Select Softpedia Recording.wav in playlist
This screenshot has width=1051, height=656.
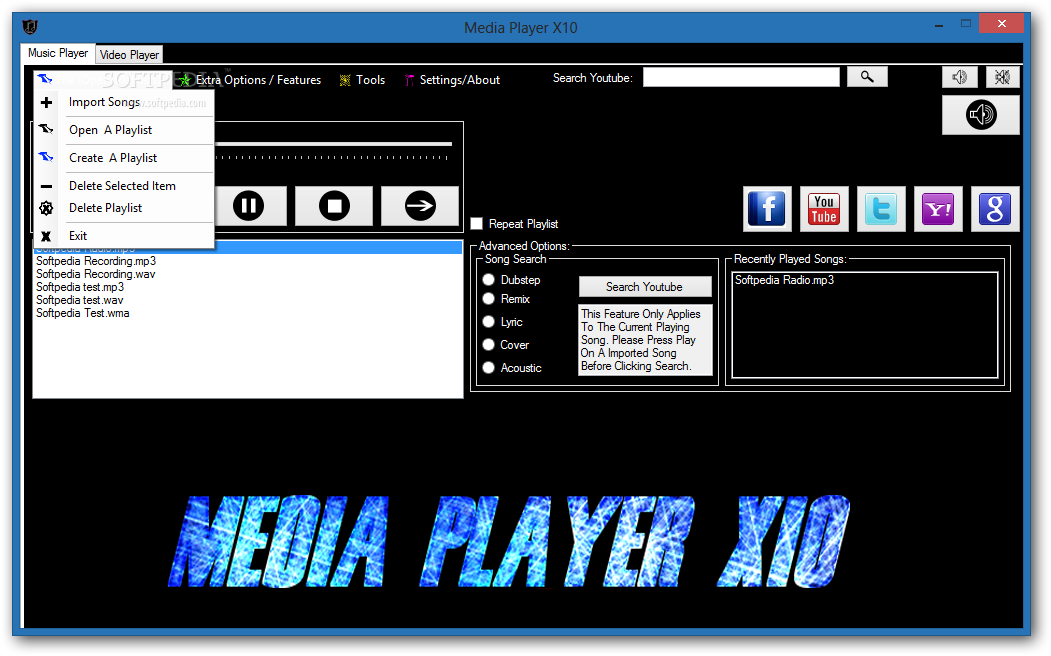96,274
